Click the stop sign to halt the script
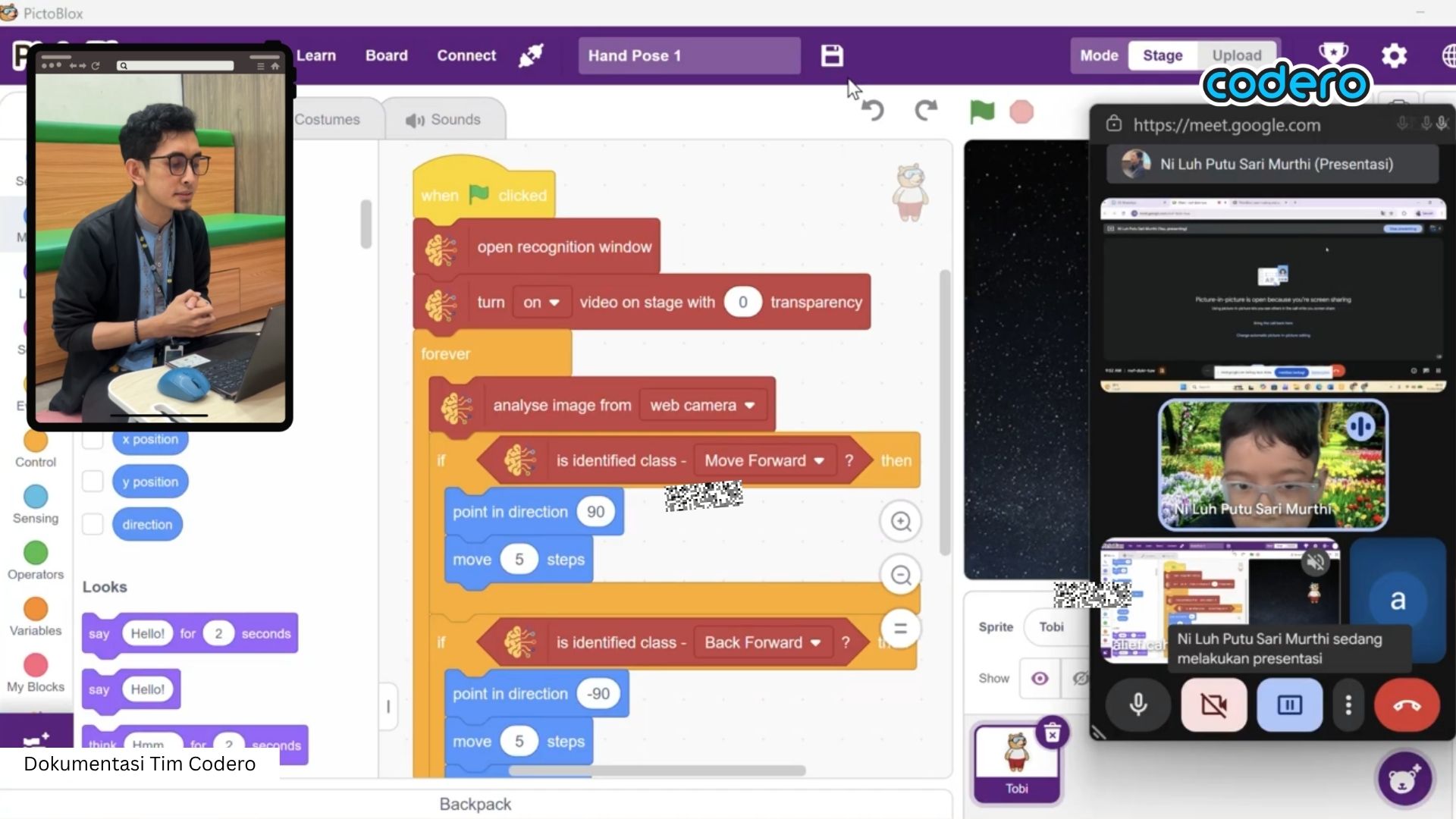 1021,111
